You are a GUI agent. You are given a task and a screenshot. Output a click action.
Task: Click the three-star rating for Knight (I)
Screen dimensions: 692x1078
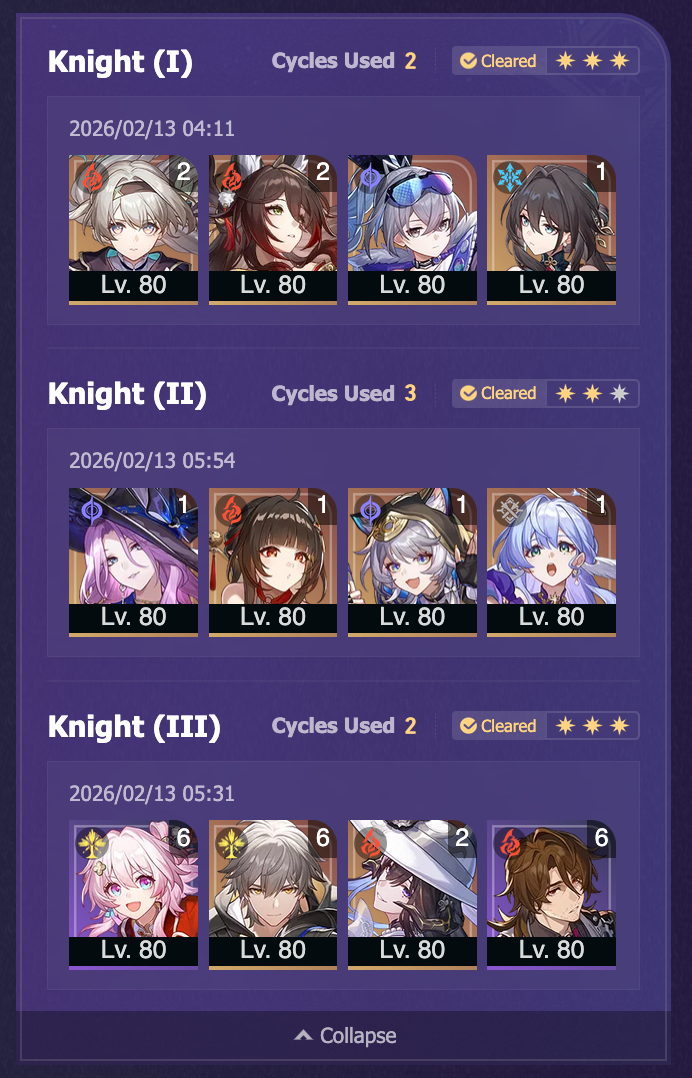[x=592, y=60]
